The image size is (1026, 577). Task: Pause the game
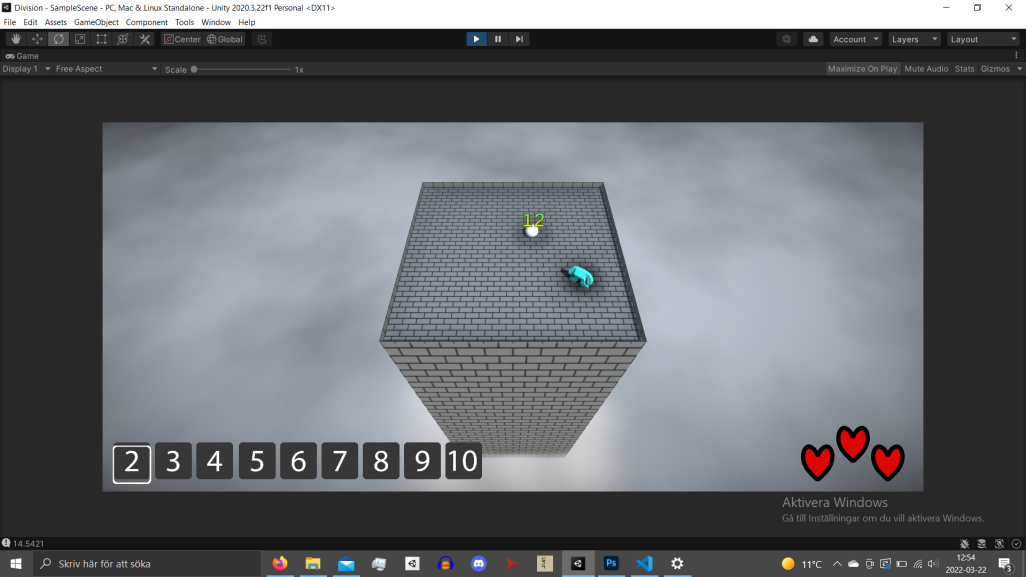point(498,39)
